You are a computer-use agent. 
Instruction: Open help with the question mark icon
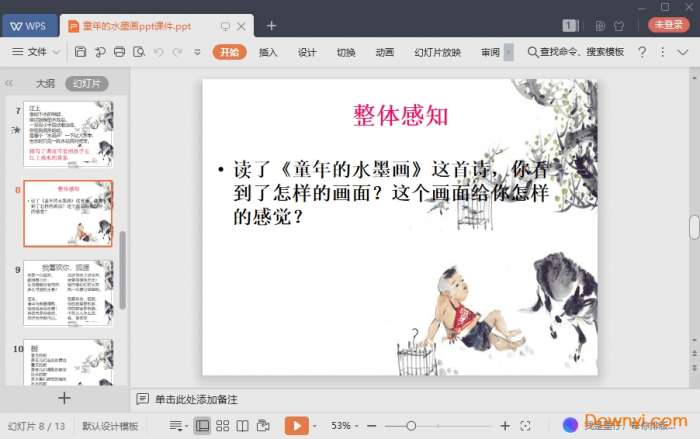pos(642,52)
